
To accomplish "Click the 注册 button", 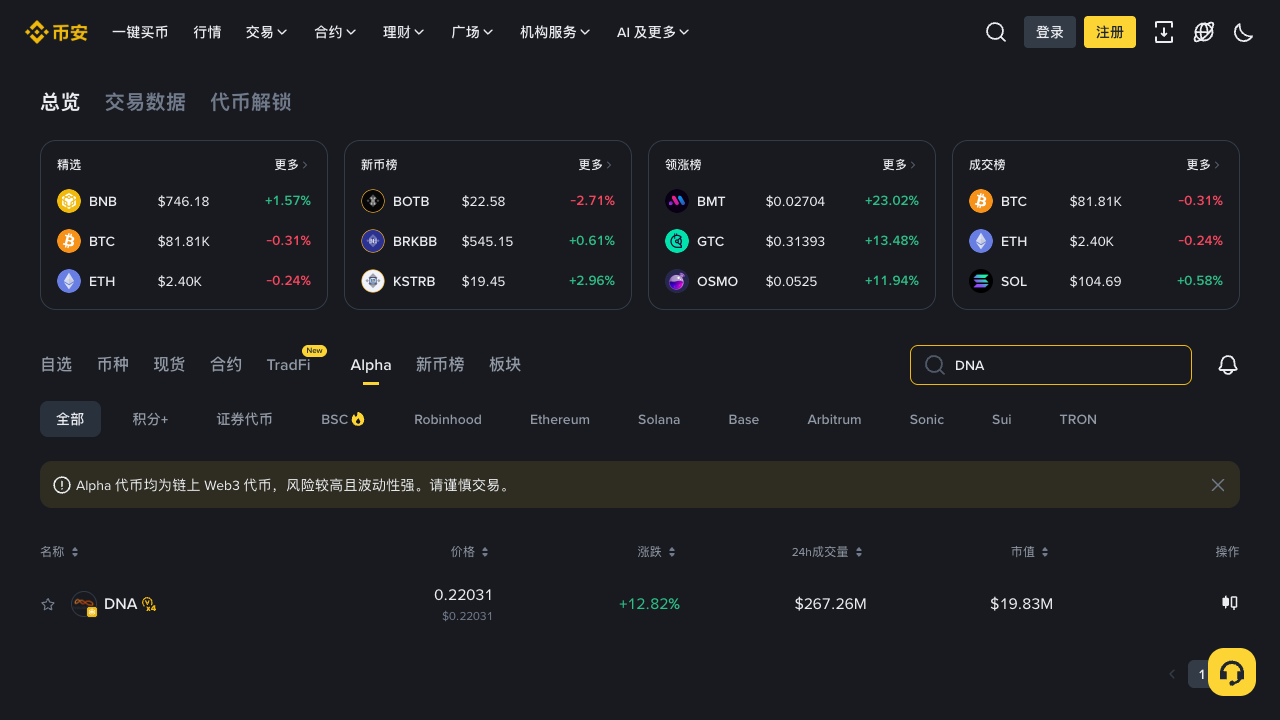I will (x=1110, y=32).
